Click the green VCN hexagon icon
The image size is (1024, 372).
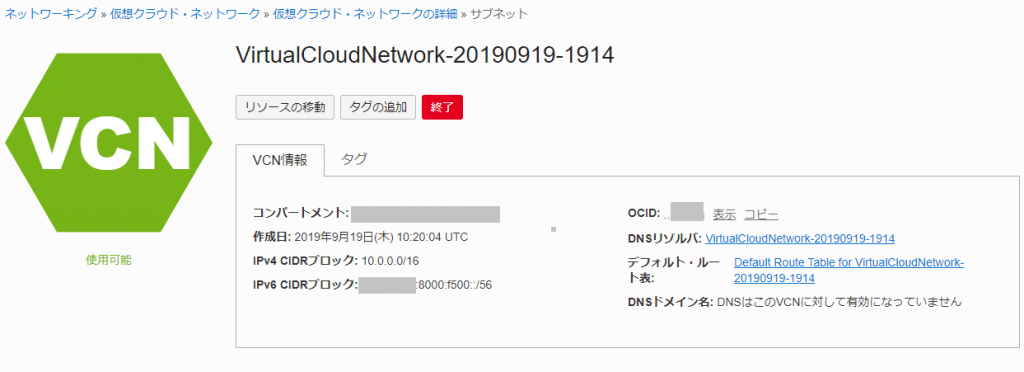coord(108,143)
